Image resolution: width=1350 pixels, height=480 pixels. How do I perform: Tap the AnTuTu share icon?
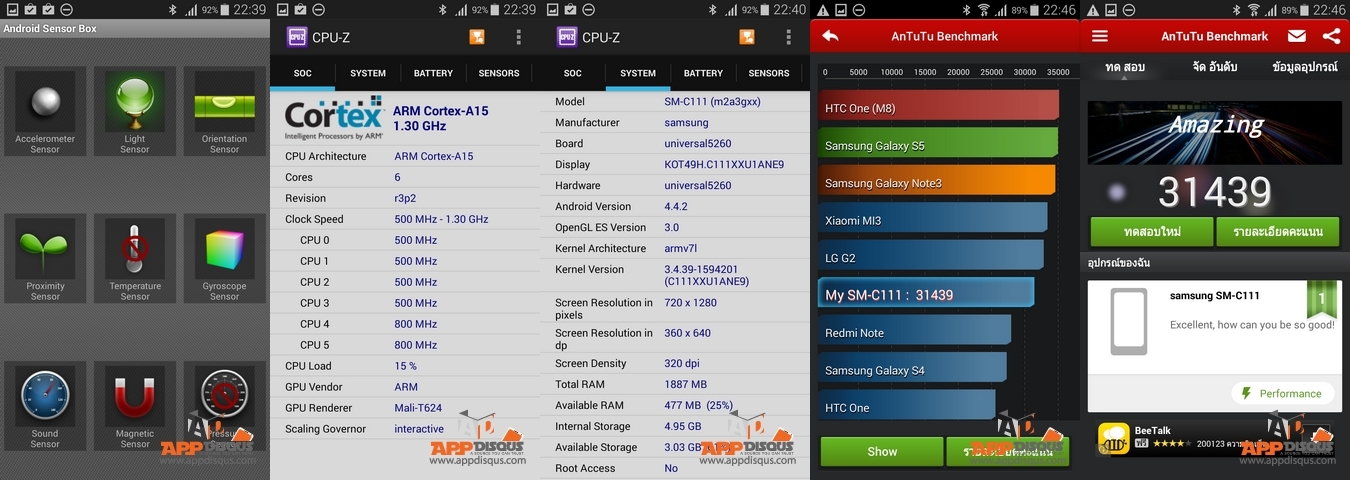point(1331,36)
